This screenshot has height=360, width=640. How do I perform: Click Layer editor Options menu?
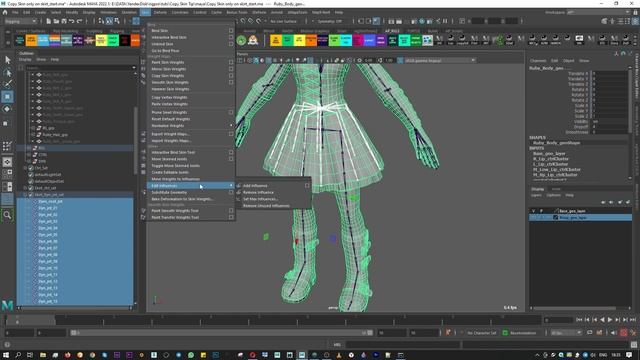pos(553,195)
